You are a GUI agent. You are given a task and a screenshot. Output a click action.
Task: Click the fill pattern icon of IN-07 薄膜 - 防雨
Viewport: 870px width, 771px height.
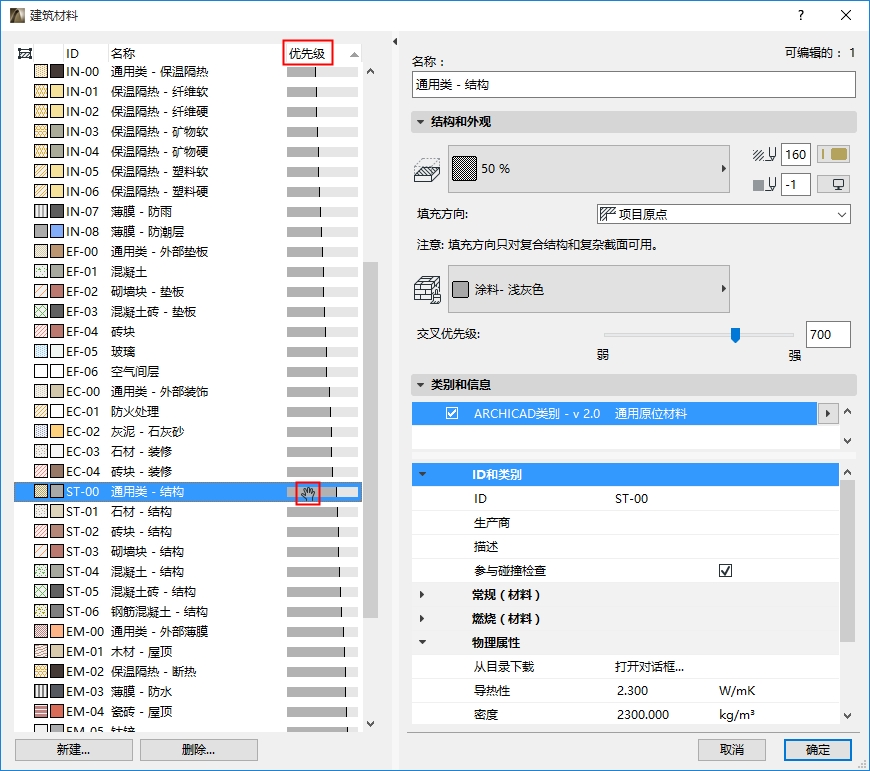pos(41,211)
